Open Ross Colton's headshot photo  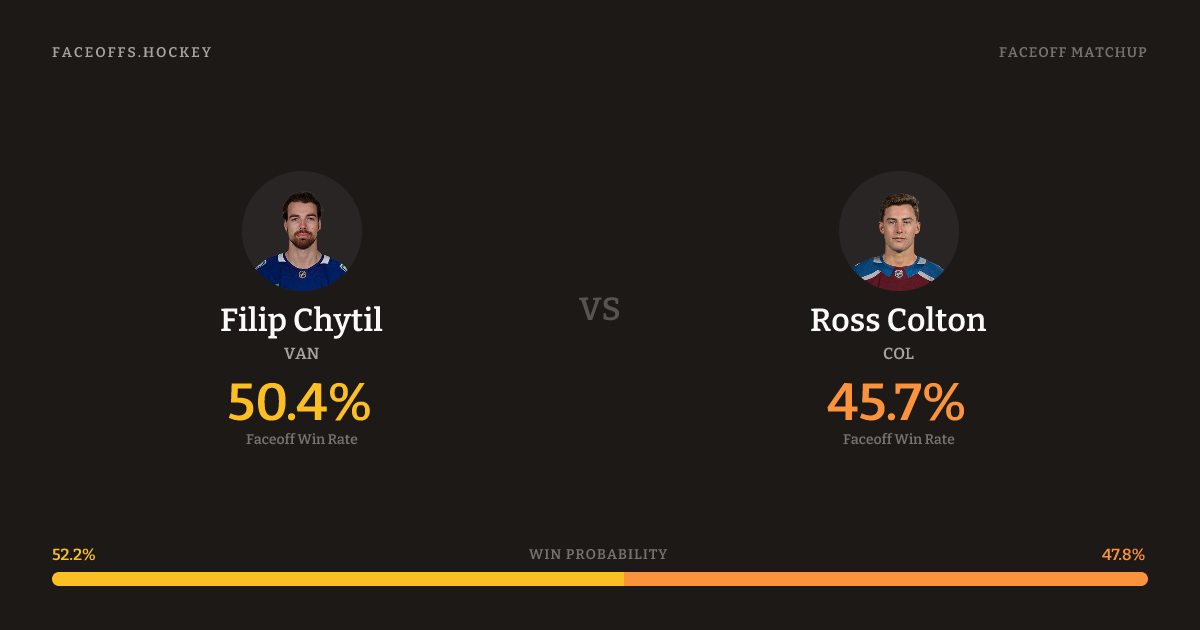(898, 231)
